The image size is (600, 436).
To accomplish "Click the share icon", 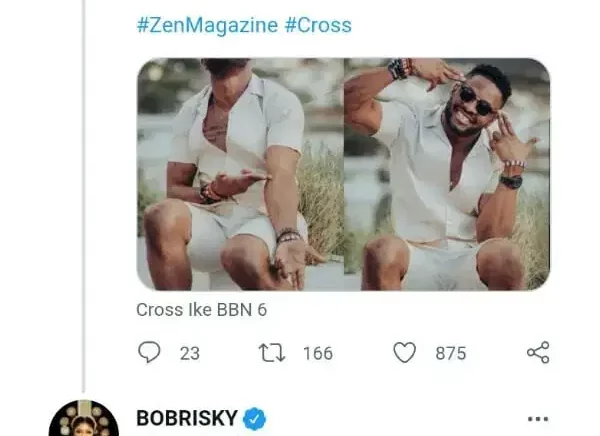I will coord(537,353).
